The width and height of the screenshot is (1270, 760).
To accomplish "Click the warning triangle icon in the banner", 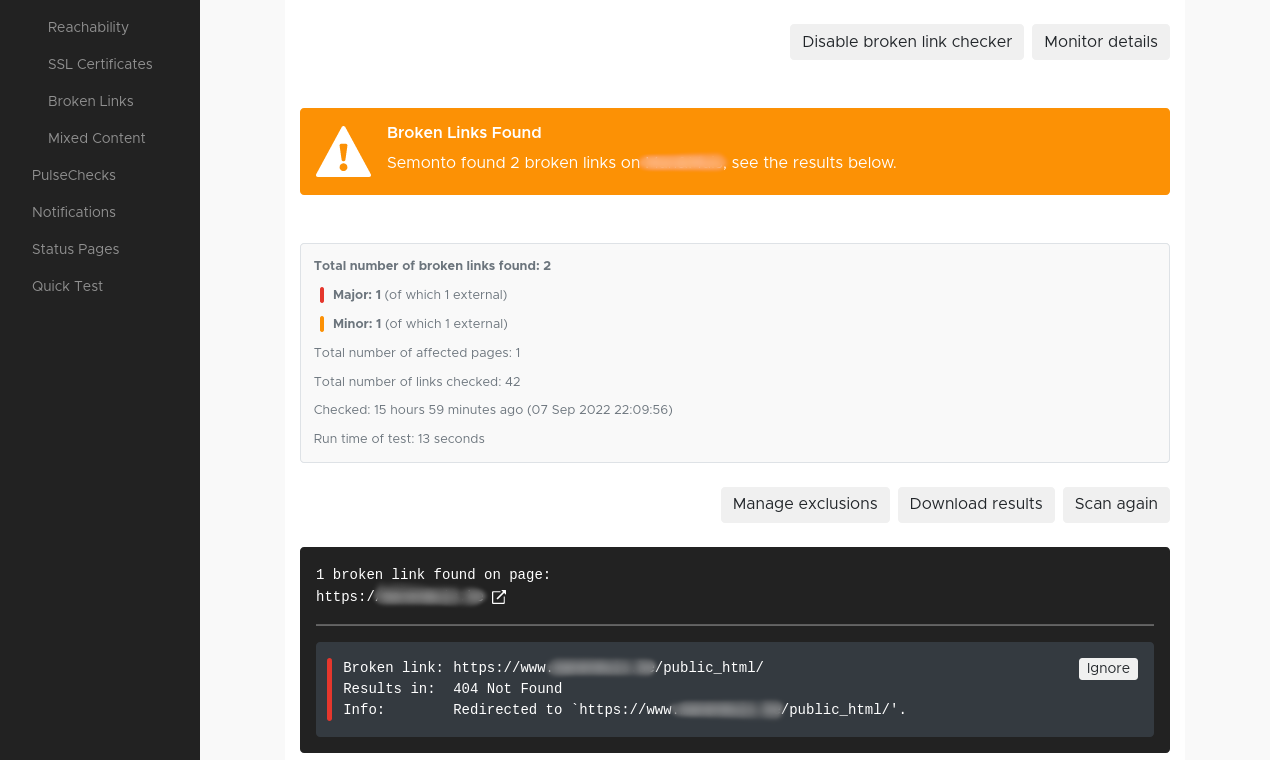I will (343, 152).
